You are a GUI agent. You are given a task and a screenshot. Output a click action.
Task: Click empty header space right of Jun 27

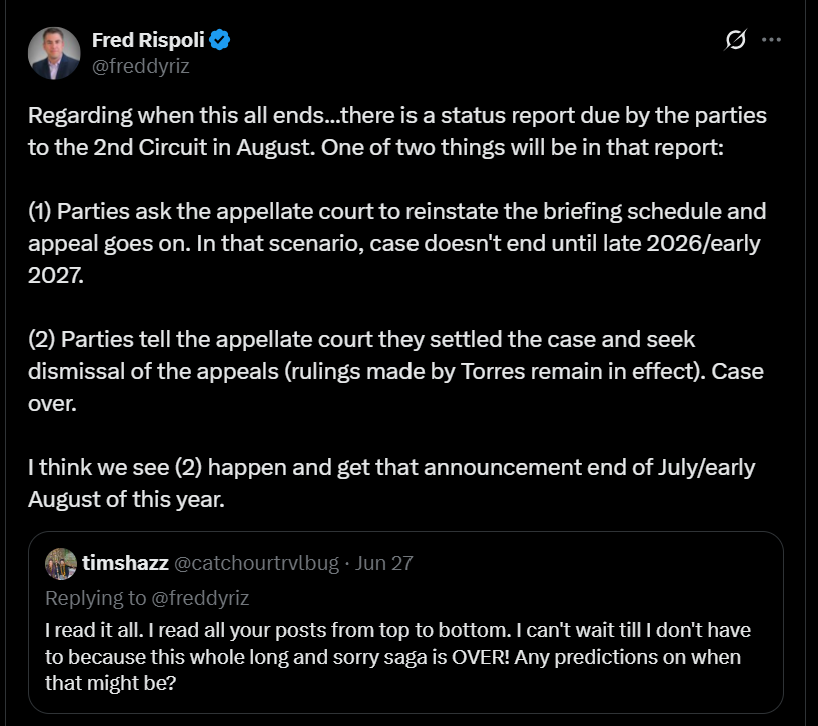(595, 563)
